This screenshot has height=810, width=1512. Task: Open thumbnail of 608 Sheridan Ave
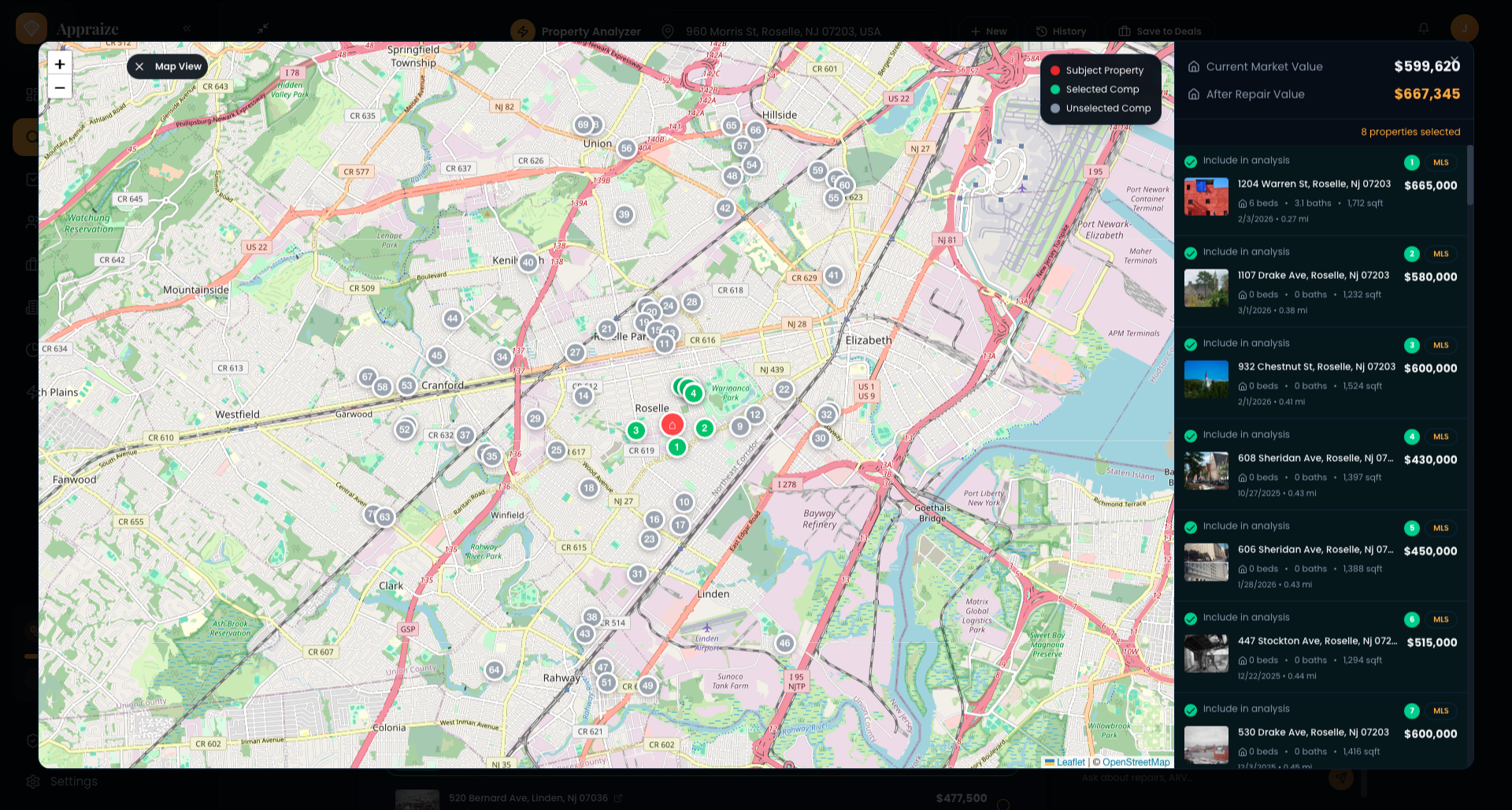[x=1206, y=471]
